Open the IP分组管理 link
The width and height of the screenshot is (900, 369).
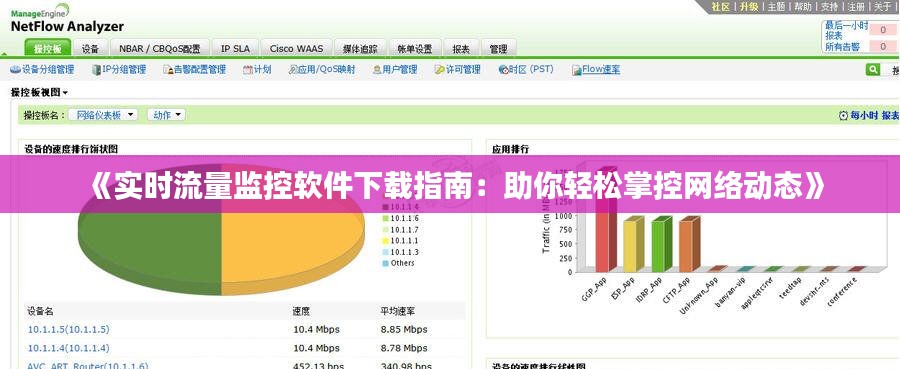click(x=124, y=69)
